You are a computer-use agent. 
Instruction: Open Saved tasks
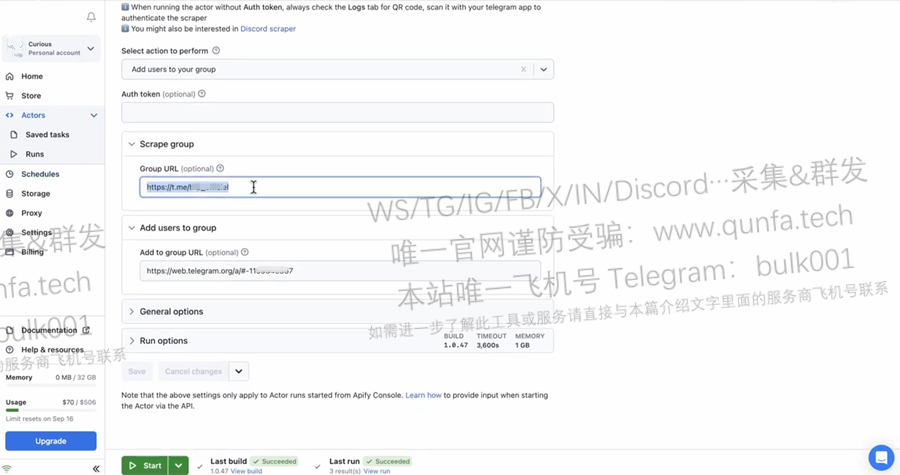pyautogui.click(x=47, y=135)
